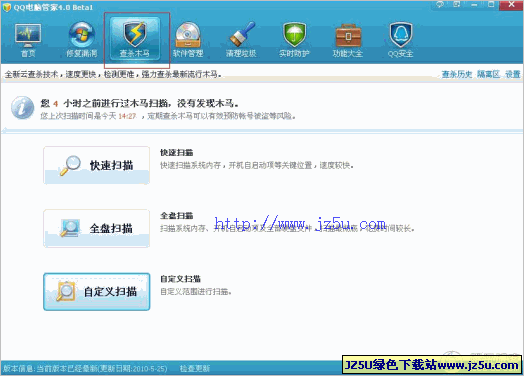524x376 pixels.
Task: Start 自定义扫描 custom scan button
Action: tap(97, 291)
